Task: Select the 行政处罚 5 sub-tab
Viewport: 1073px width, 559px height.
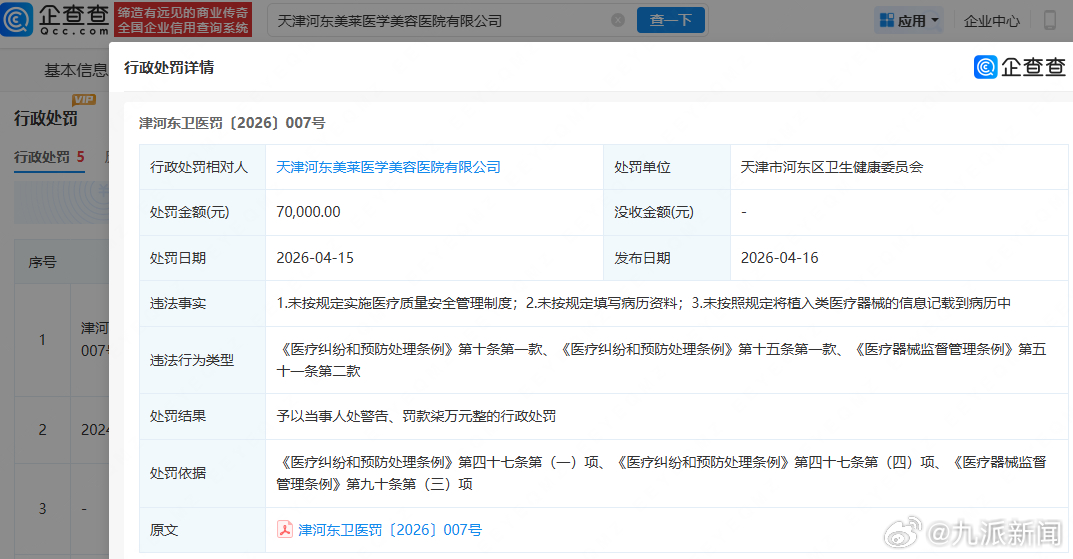Action: pos(49,157)
